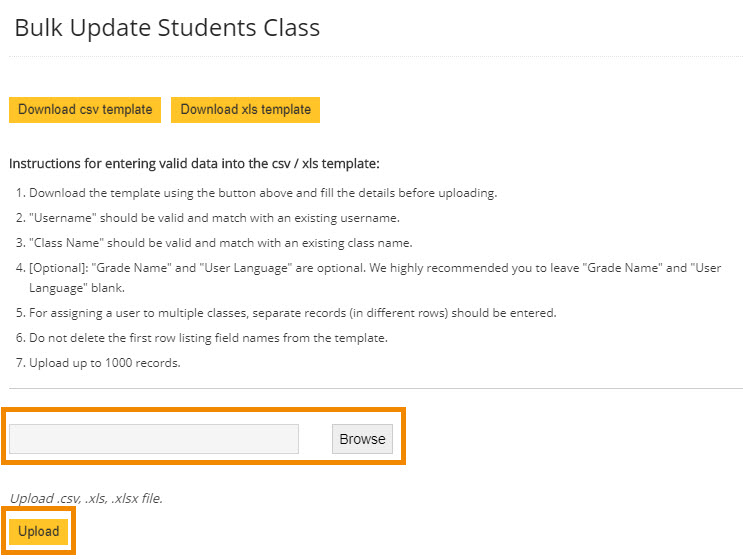Viewport: 743px width, 559px height.
Task: Click the Download xls template button
Action: (245, 110)
